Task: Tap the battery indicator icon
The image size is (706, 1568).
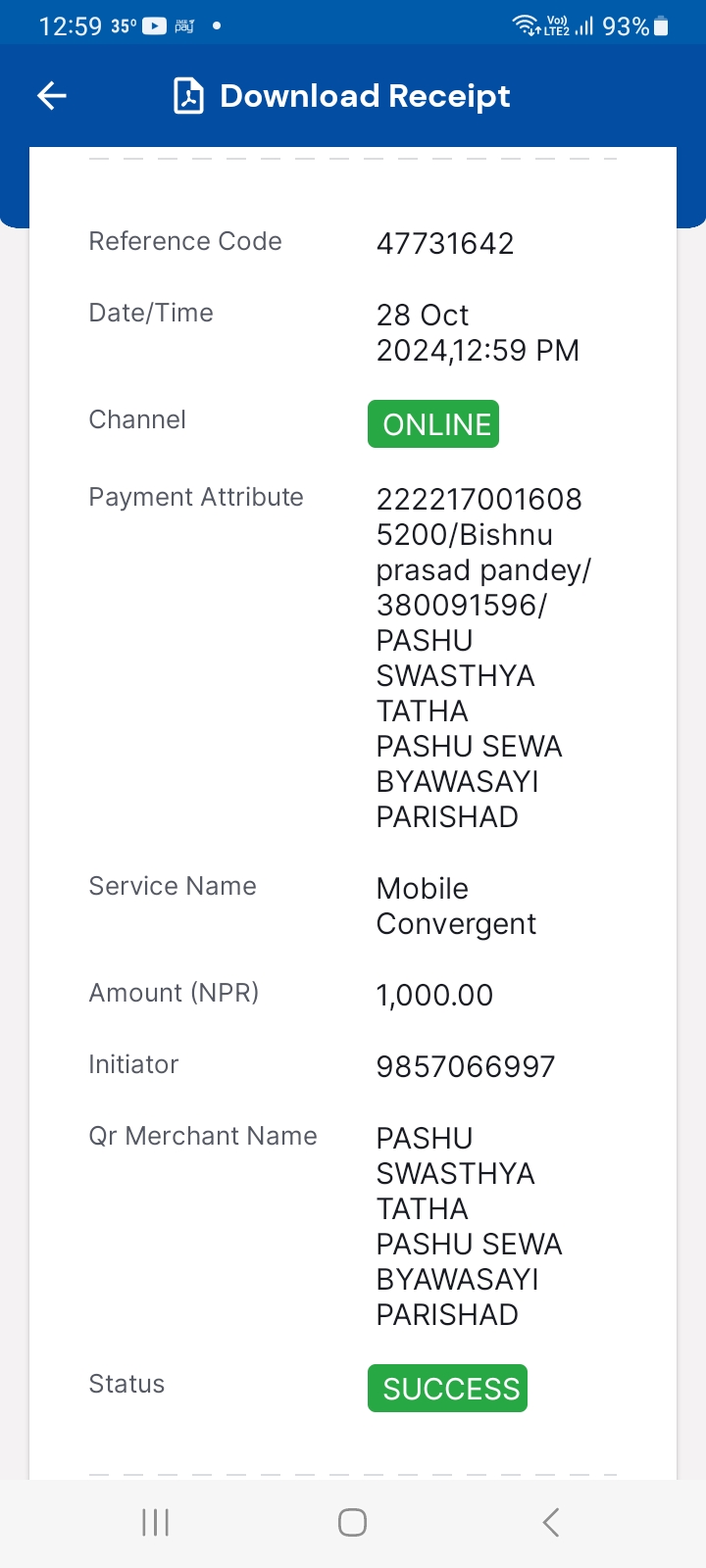Action: (x=661, y=26)
